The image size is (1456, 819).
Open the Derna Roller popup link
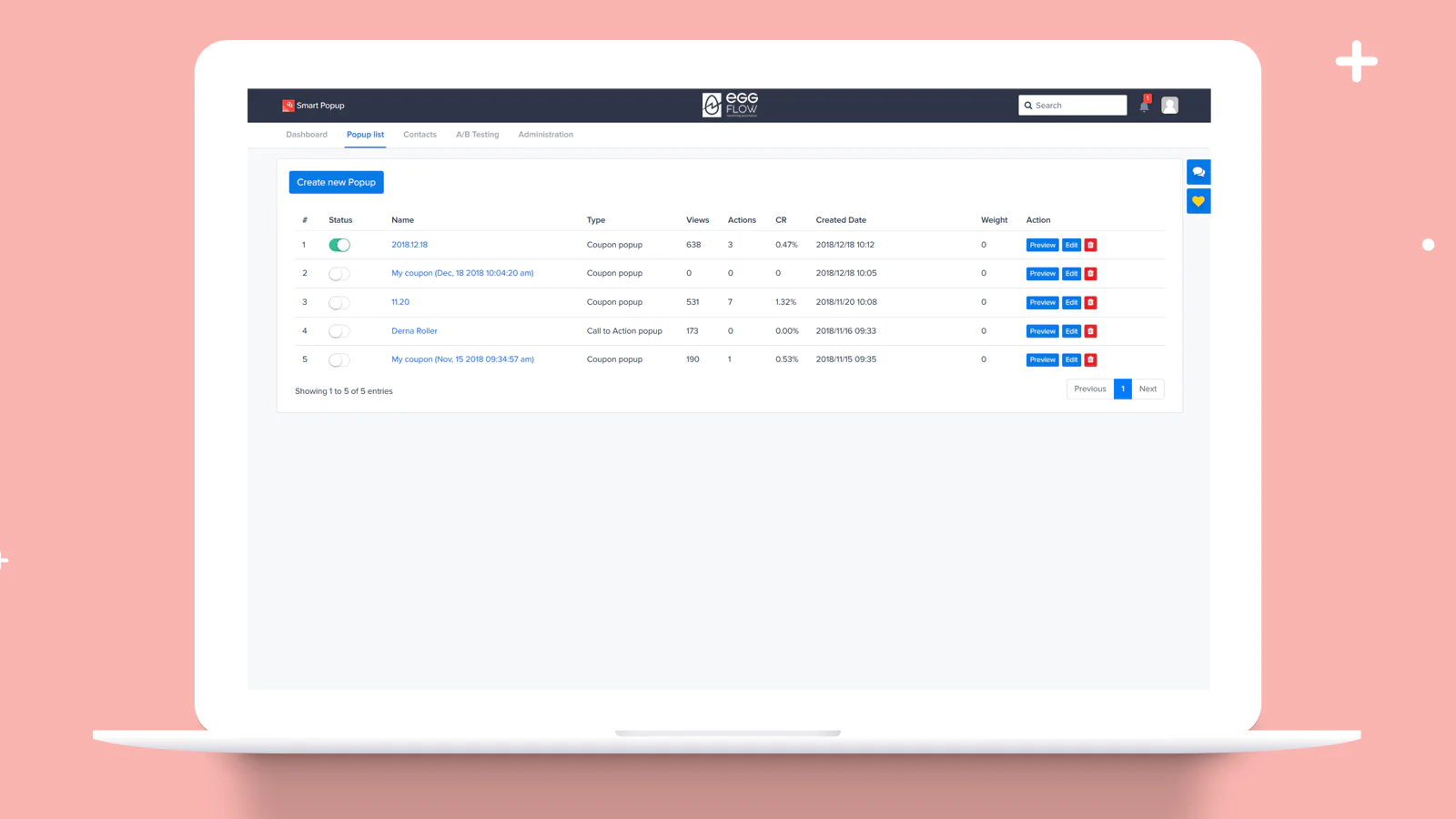click(414, 331)
